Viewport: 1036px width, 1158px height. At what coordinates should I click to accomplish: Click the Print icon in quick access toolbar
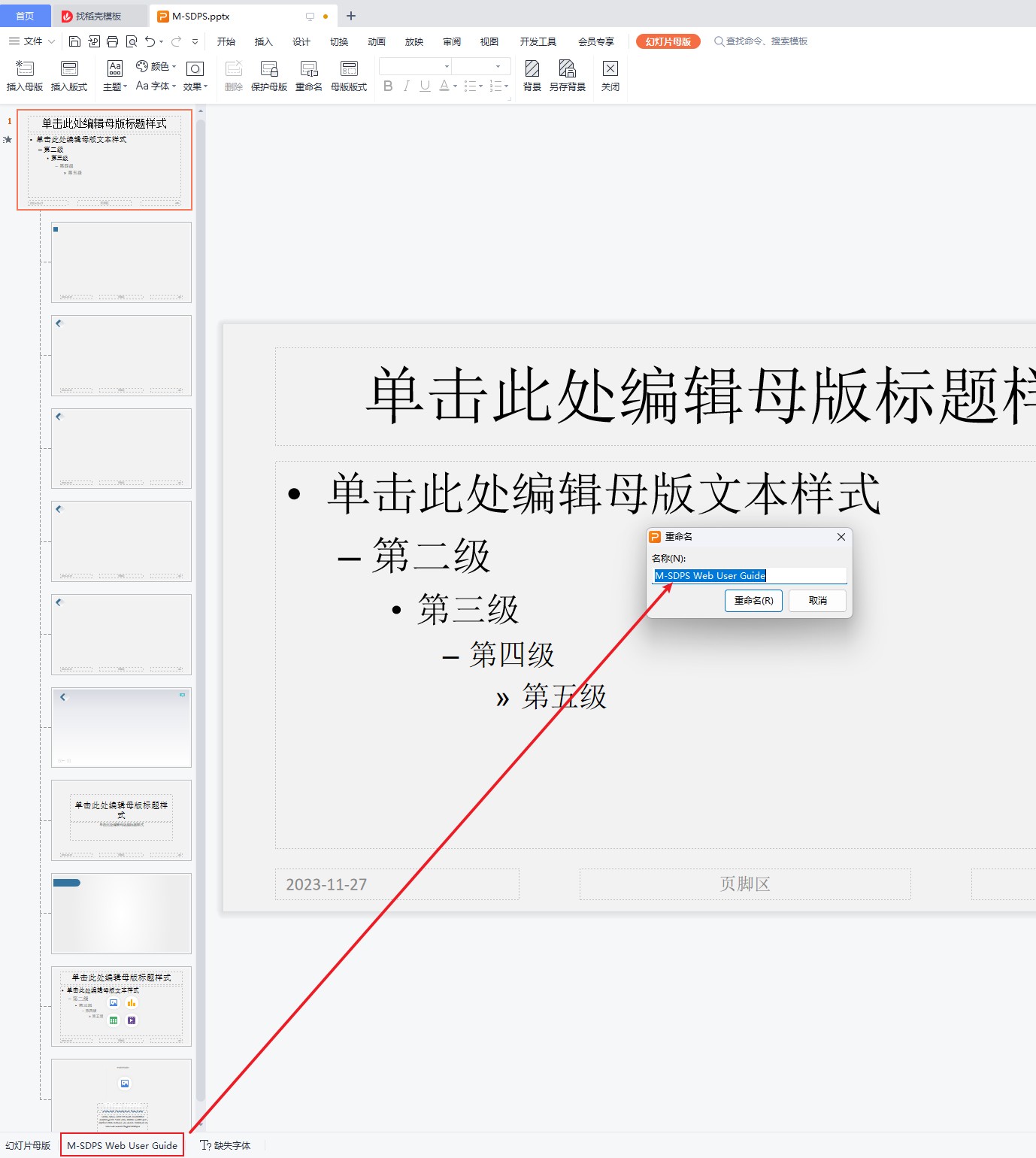[x=112, y=41]
